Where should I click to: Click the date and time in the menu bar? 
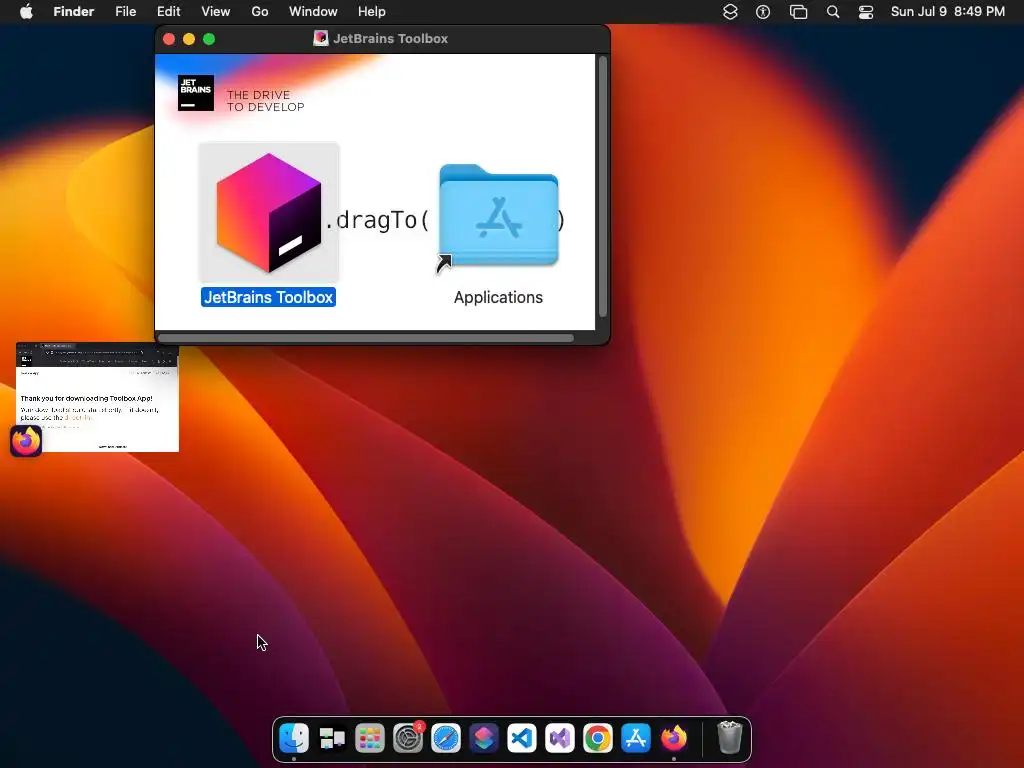pyautogui.click(x=948, y=12)
